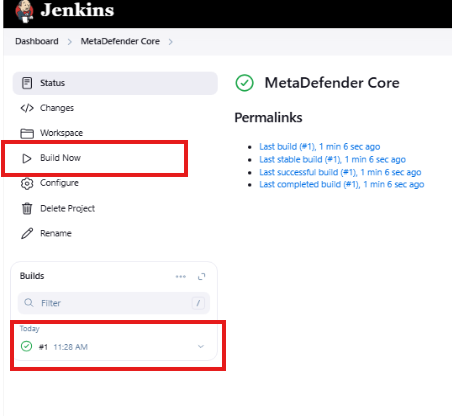Click the Delete Project trash icon
This screenshot has height=416, width=452.
(27, 209)
